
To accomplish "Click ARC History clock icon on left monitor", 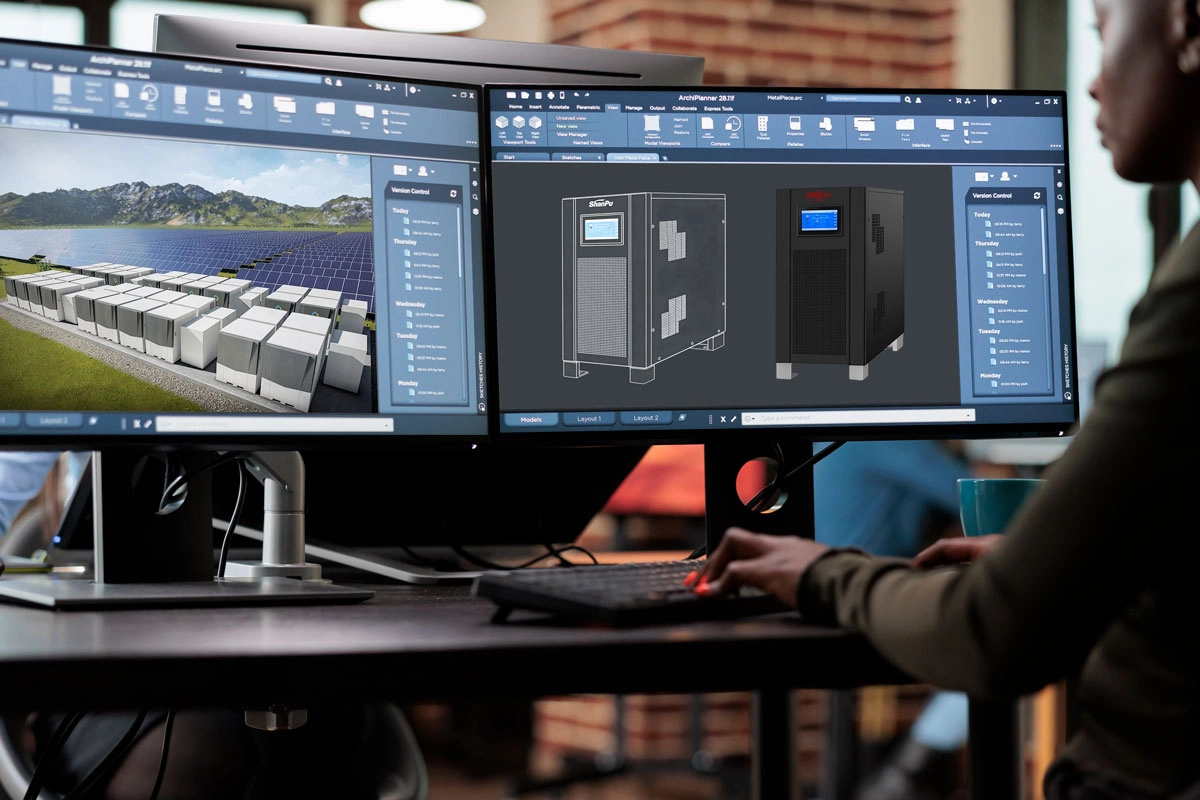I will (149, 93).
